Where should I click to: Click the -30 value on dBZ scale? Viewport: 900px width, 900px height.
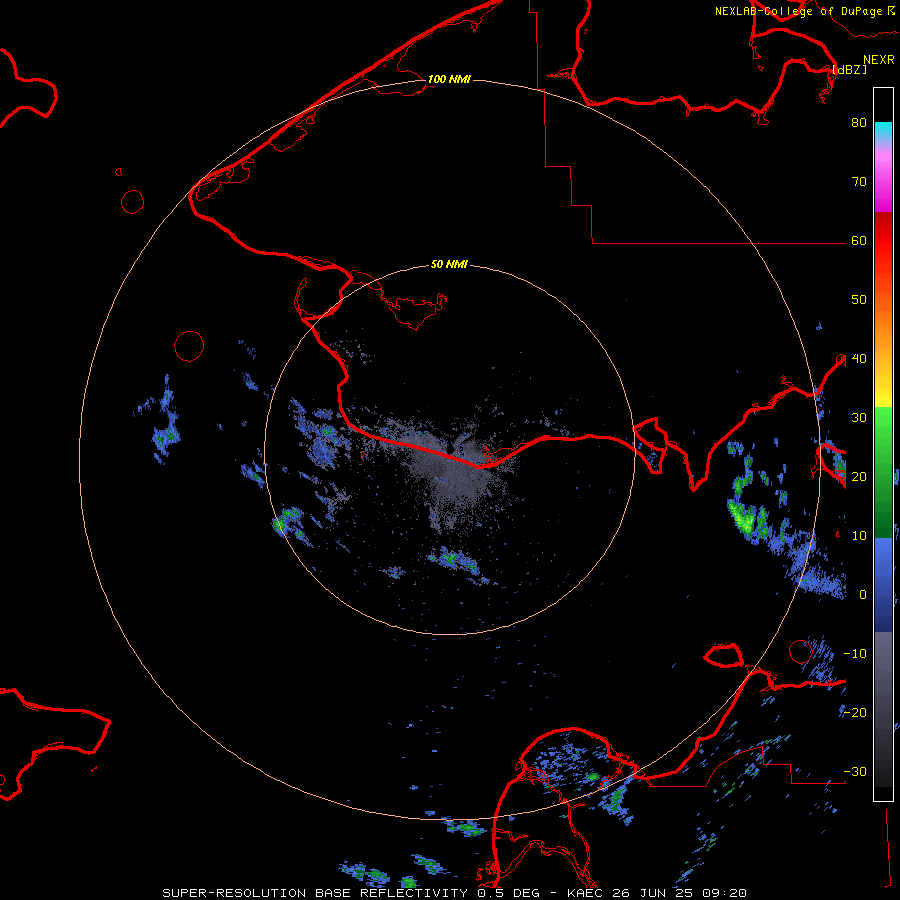point(855,771)
